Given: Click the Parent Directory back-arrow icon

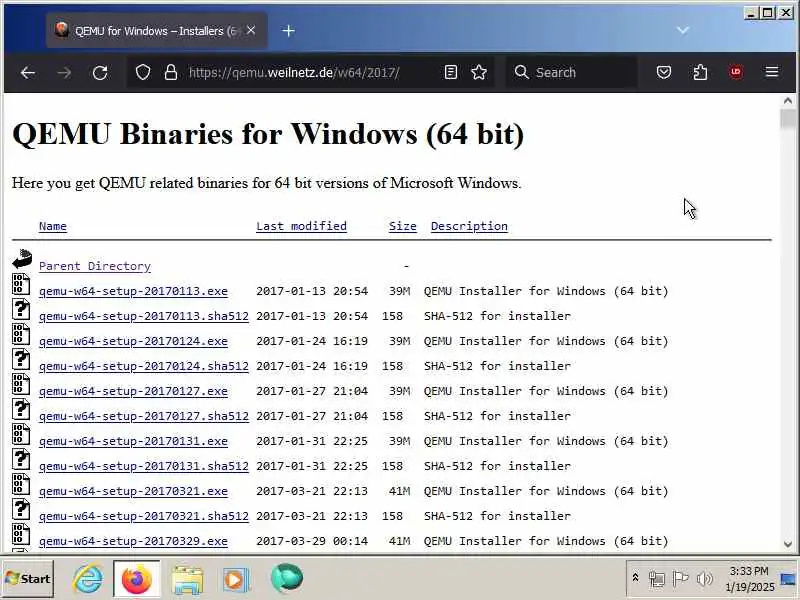Looking at the screenshot, I should (x=22, y=259).
